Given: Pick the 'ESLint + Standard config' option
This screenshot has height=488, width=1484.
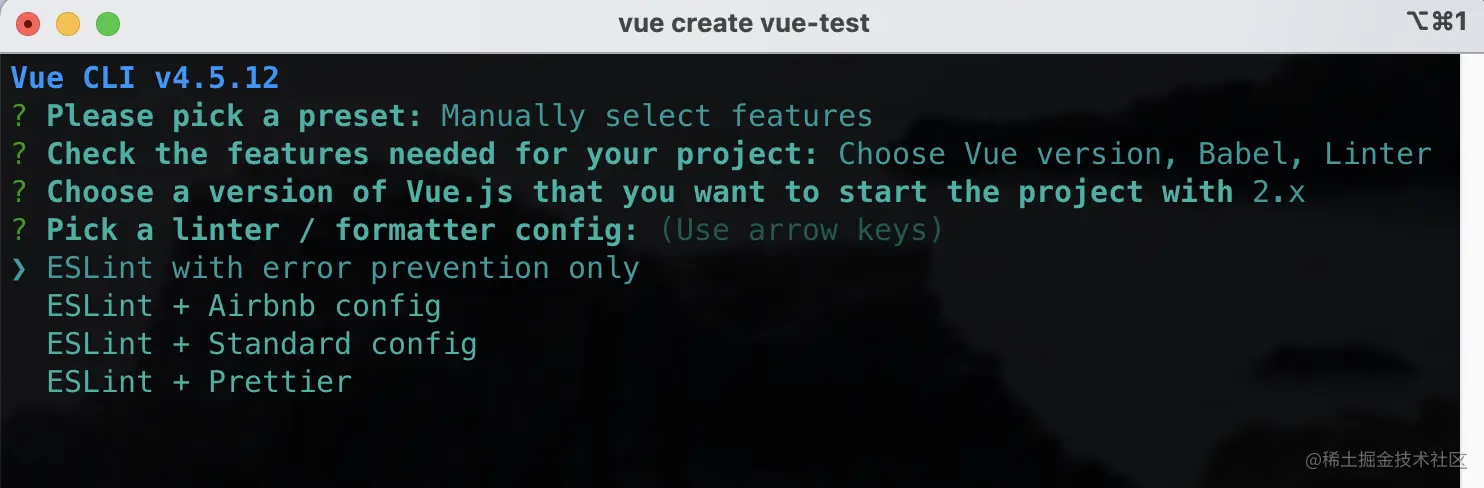Looking at the screenshot, I should coord(261,344).
